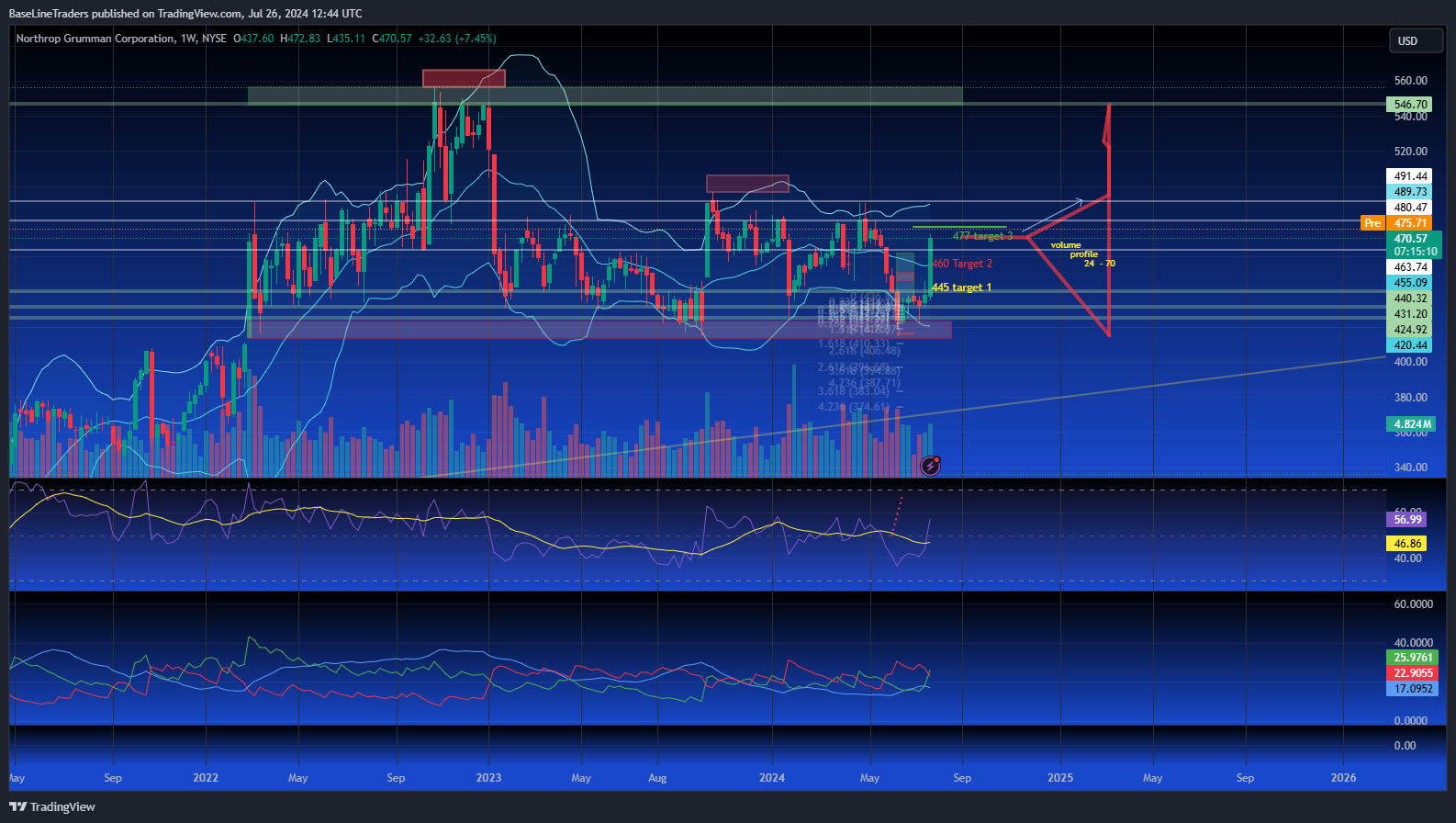
Task: Click the 455.09 price label
Action: coord(1410,283)
